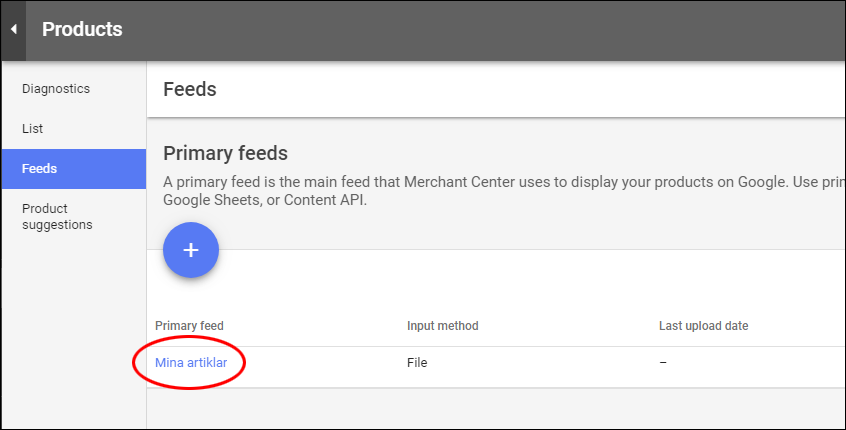Click the Primary feed column header
The height and width of the screenshot is (430, 846).
190,326
